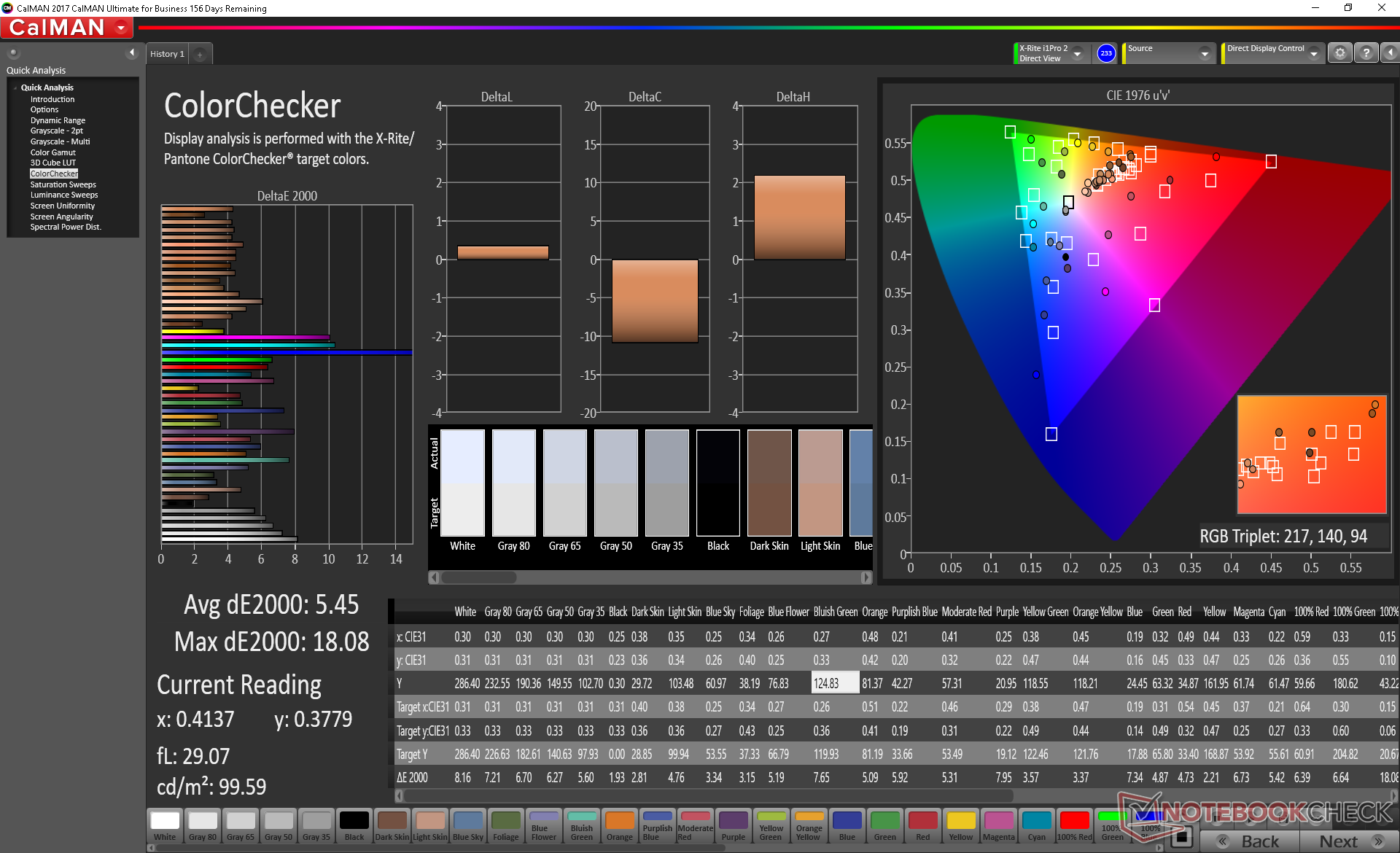
Task: Open Screen Uniformity page
Action: tap(62, 206)
